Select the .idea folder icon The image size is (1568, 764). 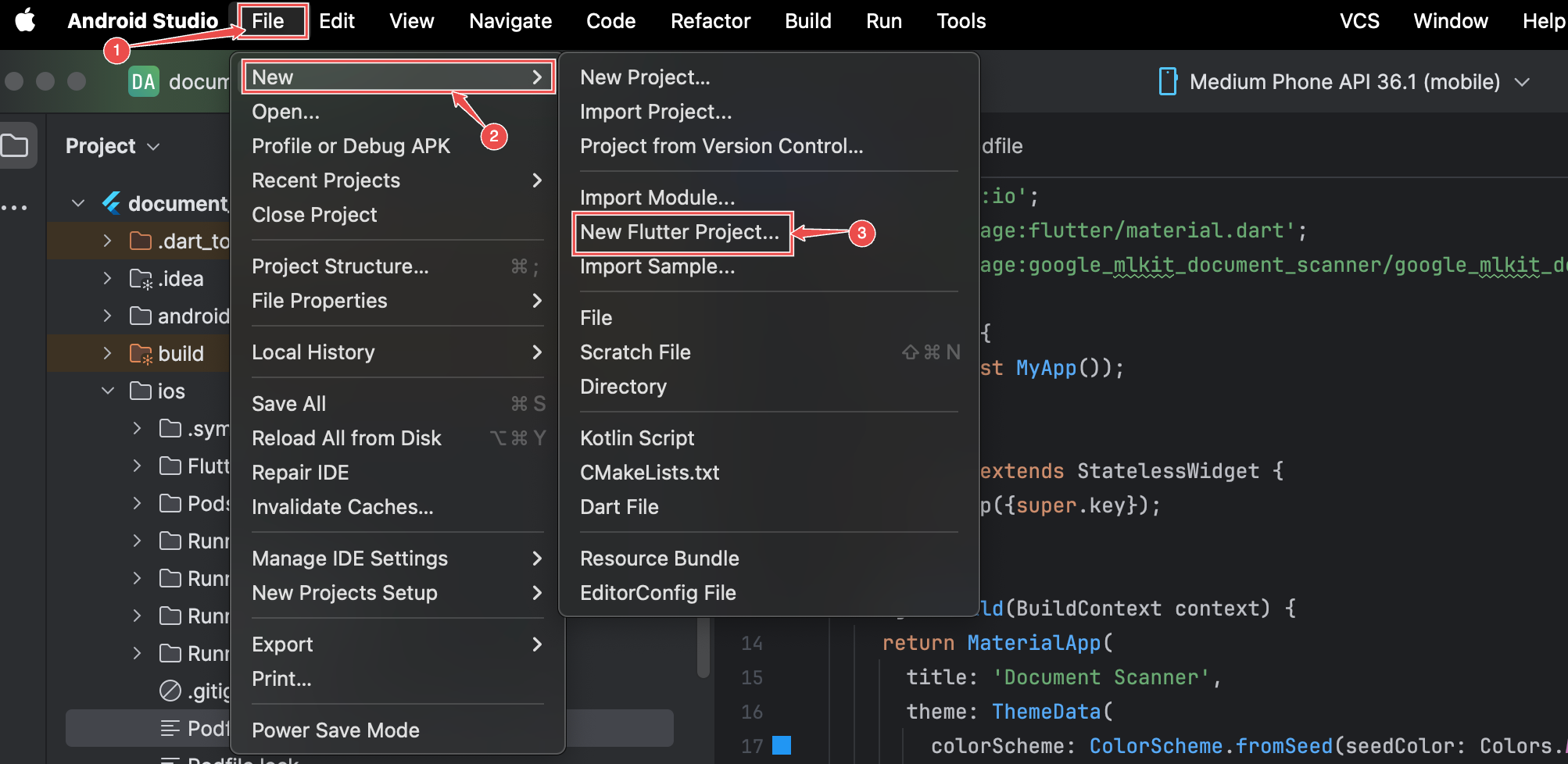click(x=141, y=279)
